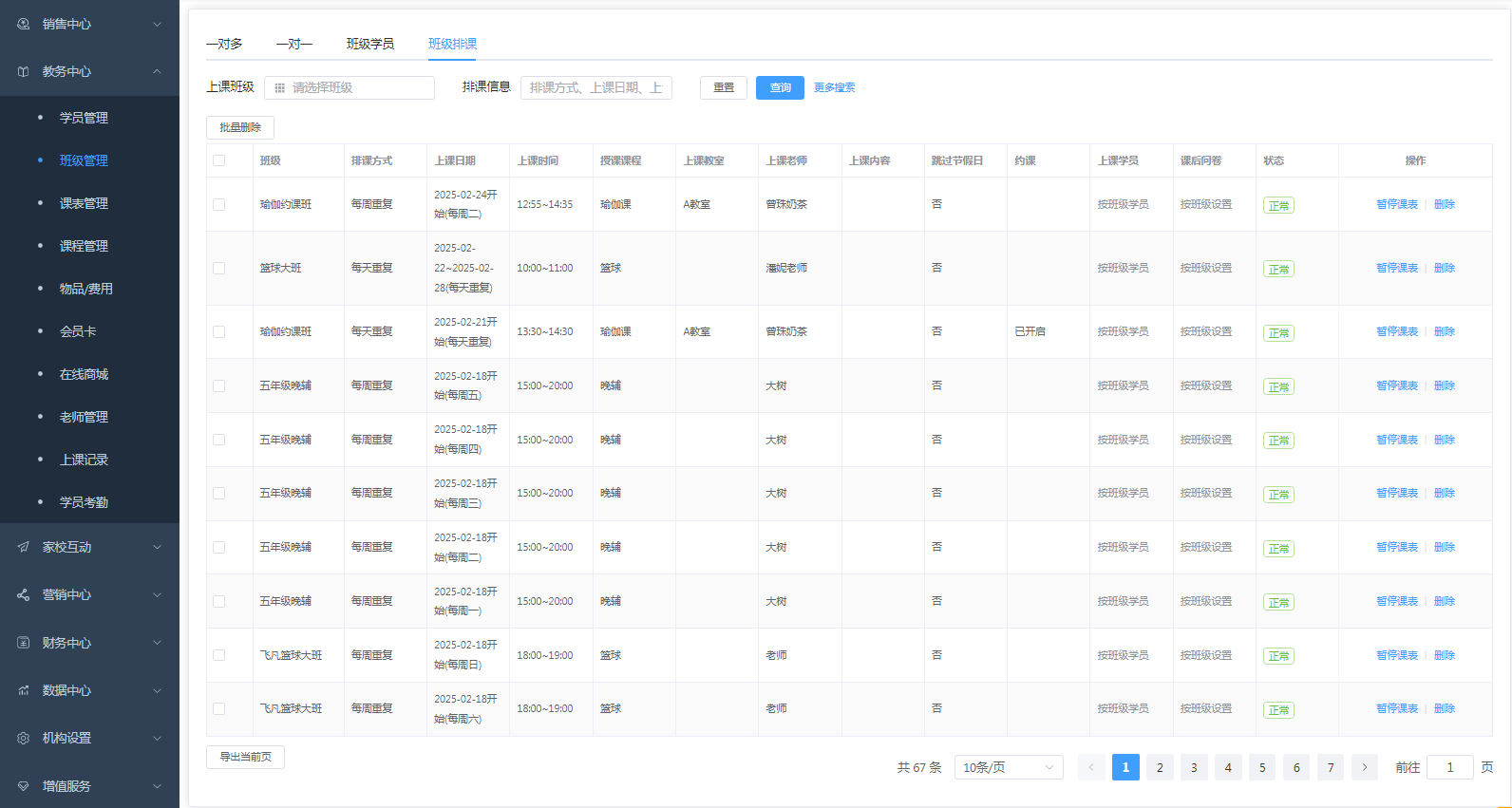This screenshot has width=1512, height=808.
Task: Open 课程管理 in the sidebar
Action: (84, 246)
